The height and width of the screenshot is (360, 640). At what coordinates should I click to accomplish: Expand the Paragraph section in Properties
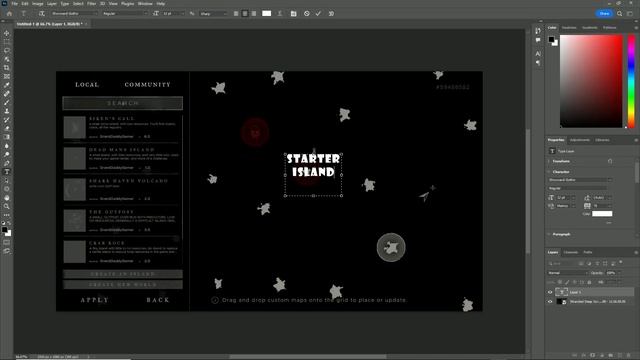coord(549,234)
